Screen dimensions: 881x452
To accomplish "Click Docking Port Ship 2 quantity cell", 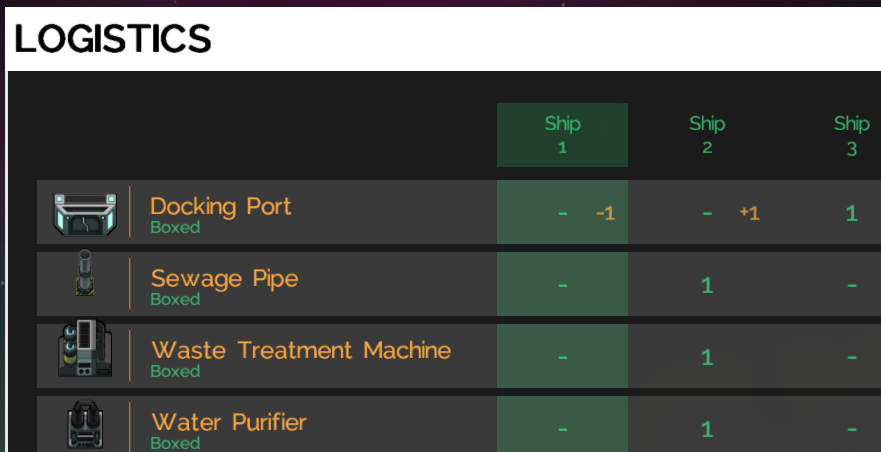I will [707, 213].
